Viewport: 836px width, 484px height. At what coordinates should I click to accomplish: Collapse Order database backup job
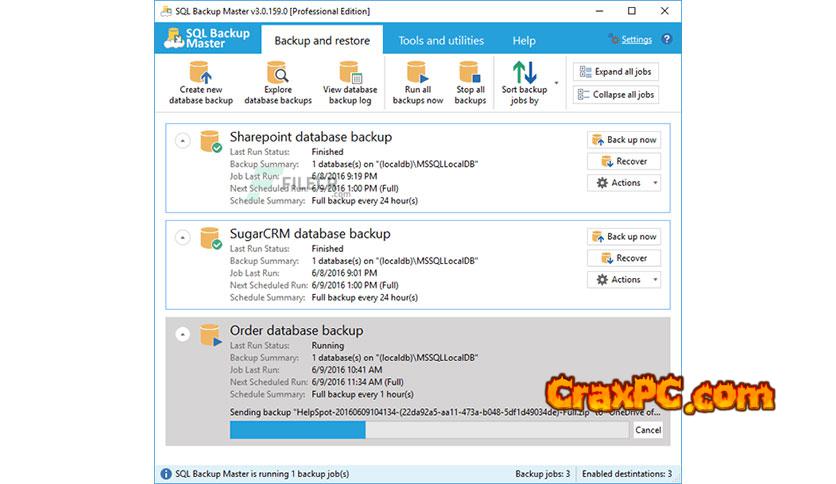(x=182, y=334)
